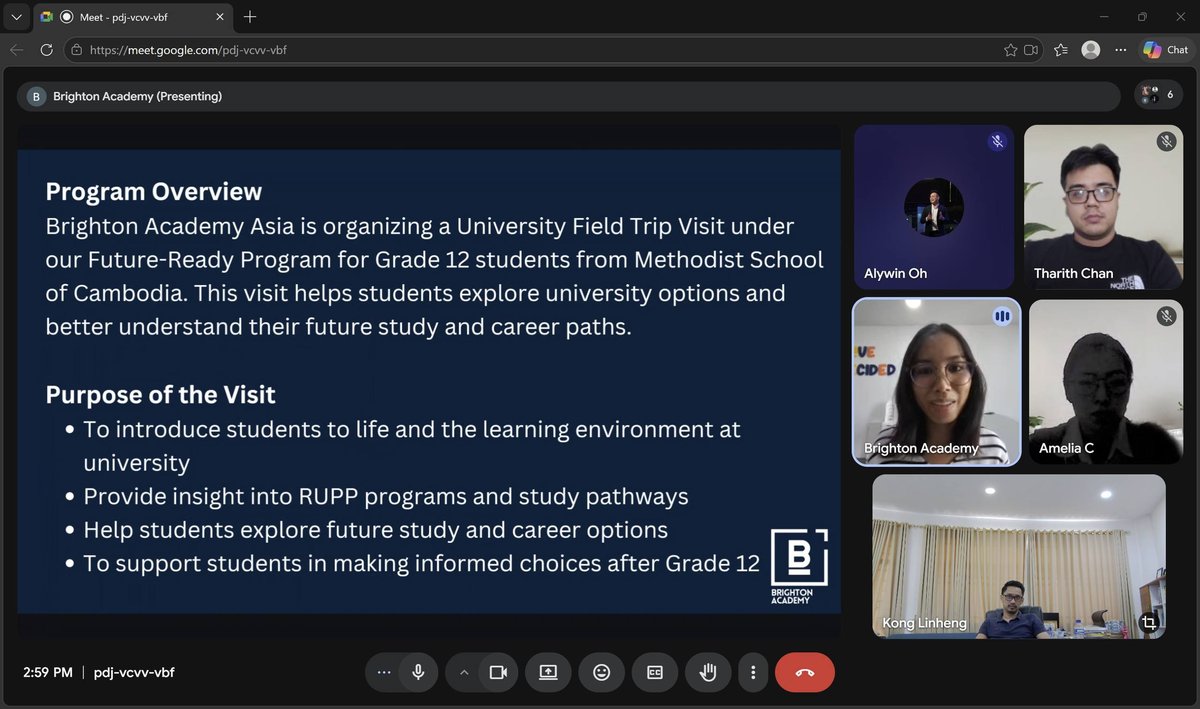Viewport: 1200px width, 709px height.
Task: Open browser favorites list icon
Action: point(1061,49)
